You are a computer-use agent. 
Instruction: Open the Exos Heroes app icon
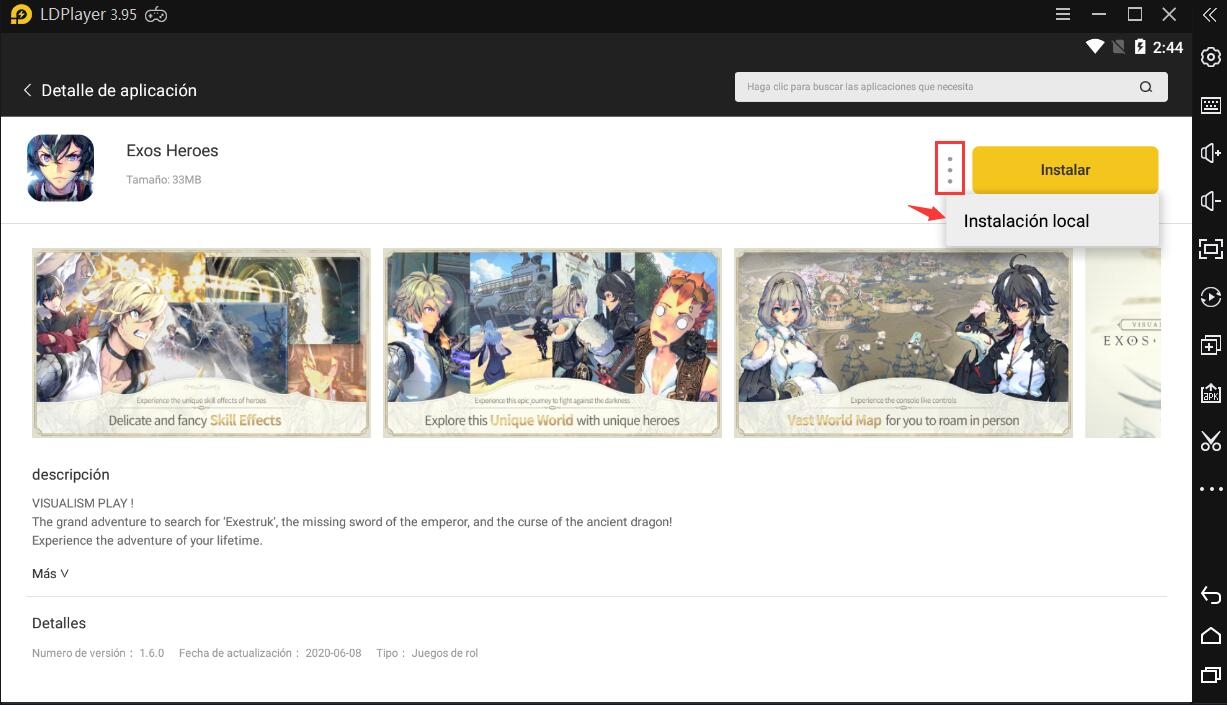tap(60, 168)
